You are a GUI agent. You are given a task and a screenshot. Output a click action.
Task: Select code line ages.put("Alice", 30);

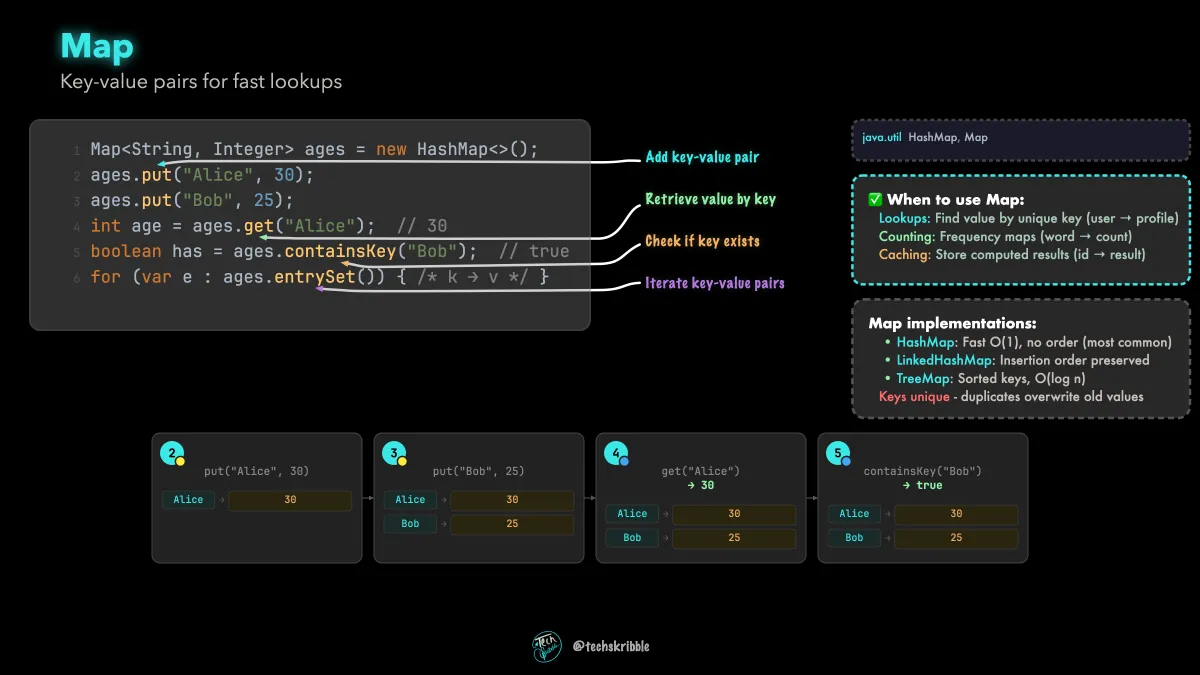202,175
